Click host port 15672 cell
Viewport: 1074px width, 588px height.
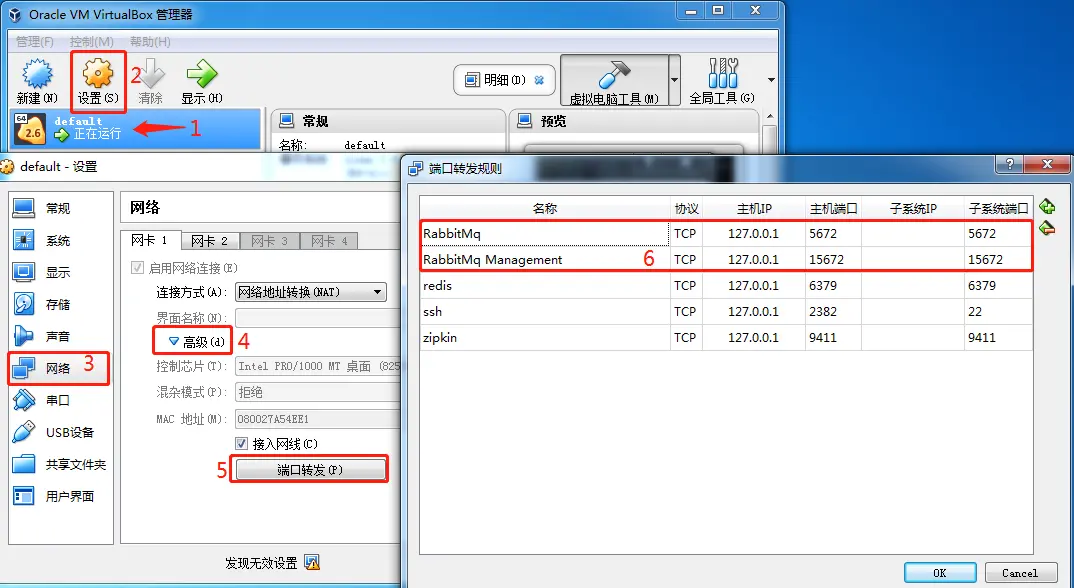[x=833, y=260]
